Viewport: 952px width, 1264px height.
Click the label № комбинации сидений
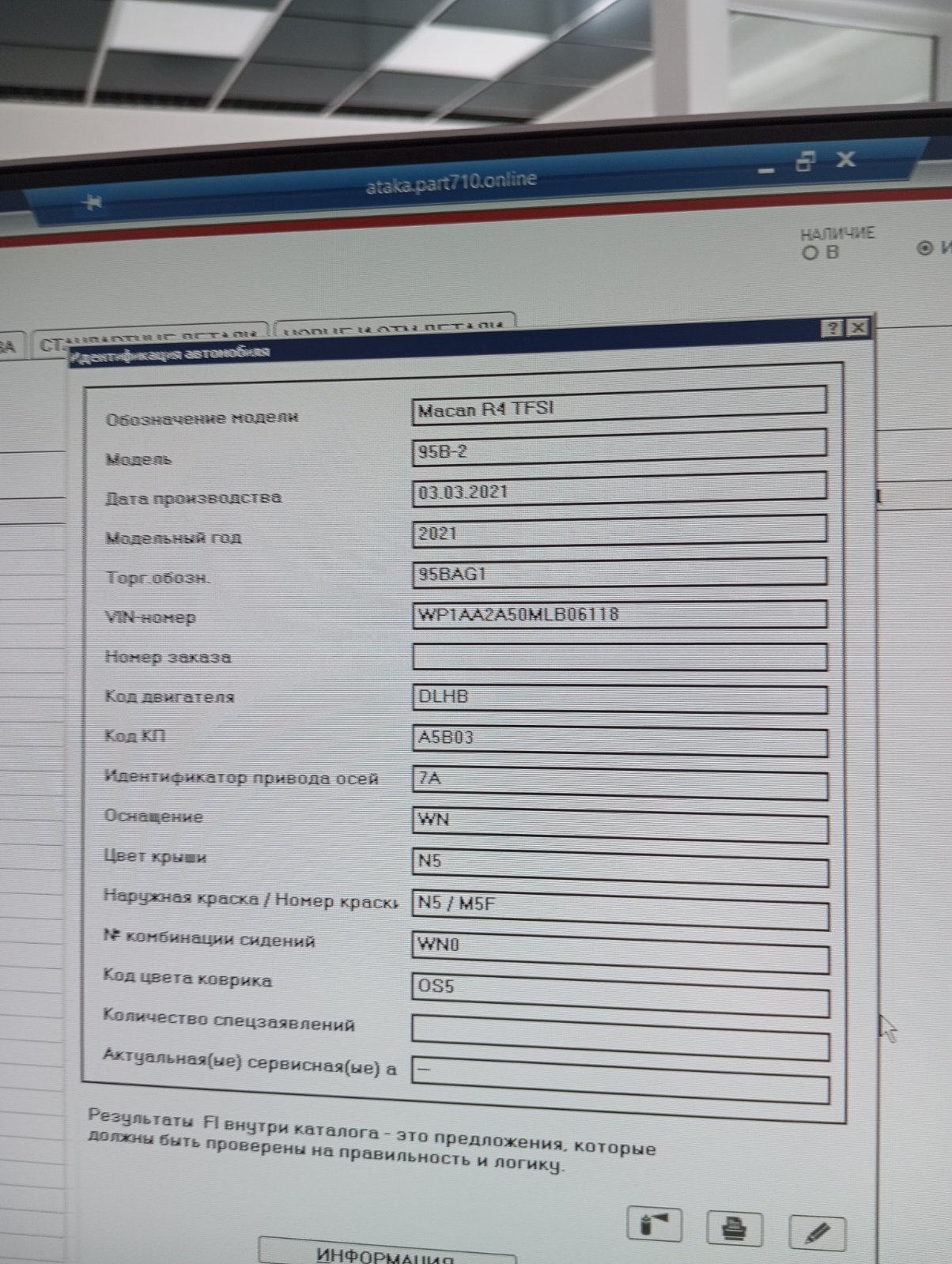209,938
